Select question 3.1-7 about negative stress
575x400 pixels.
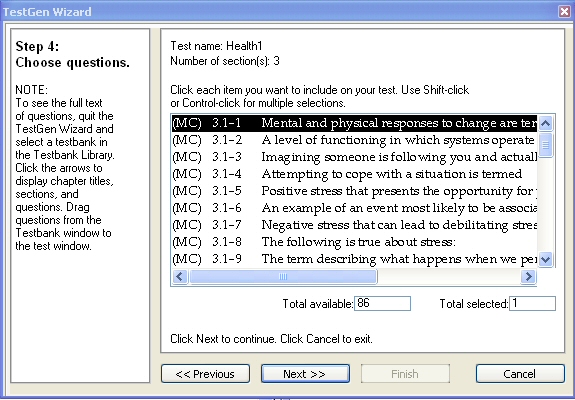pyautogui.click(x=355, y=225)
